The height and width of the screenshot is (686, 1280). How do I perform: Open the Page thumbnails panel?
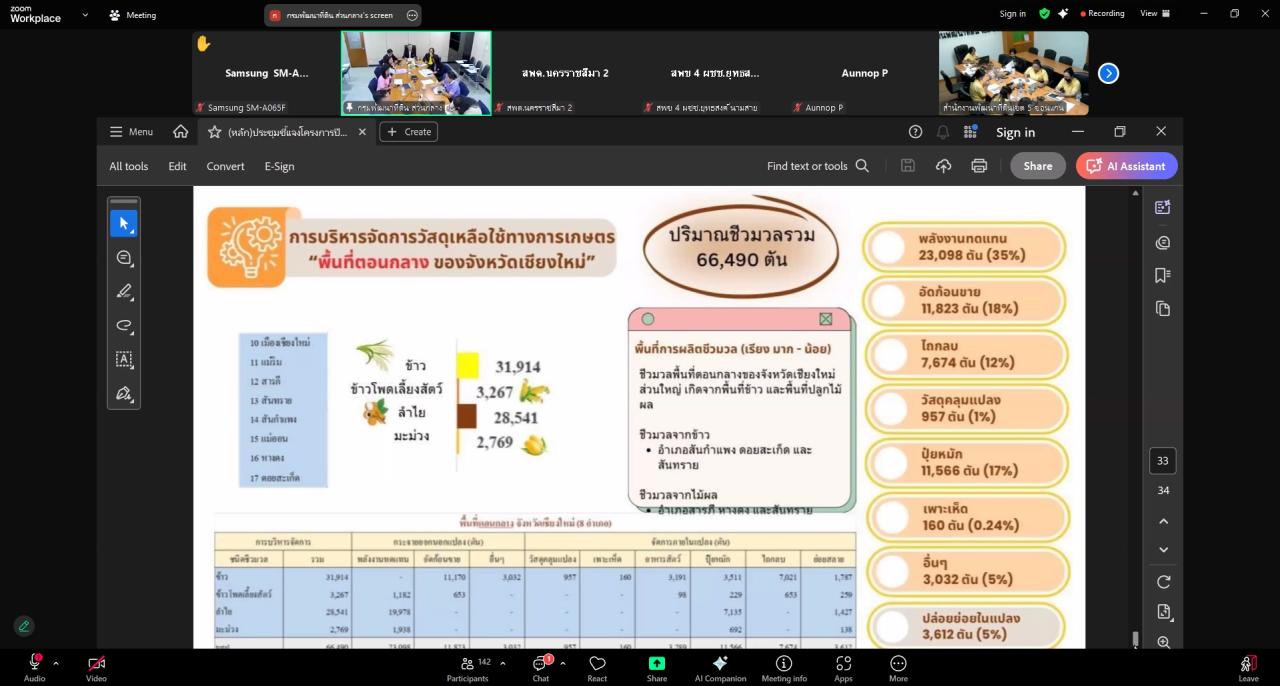tap(1162, 310)
